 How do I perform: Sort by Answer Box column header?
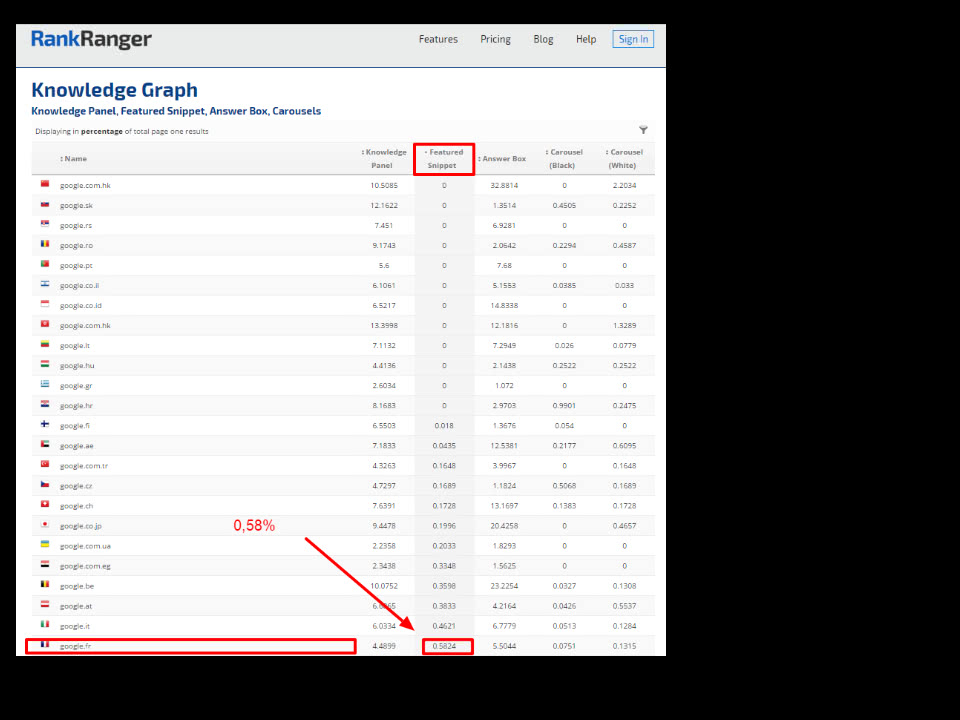point(502,159)
